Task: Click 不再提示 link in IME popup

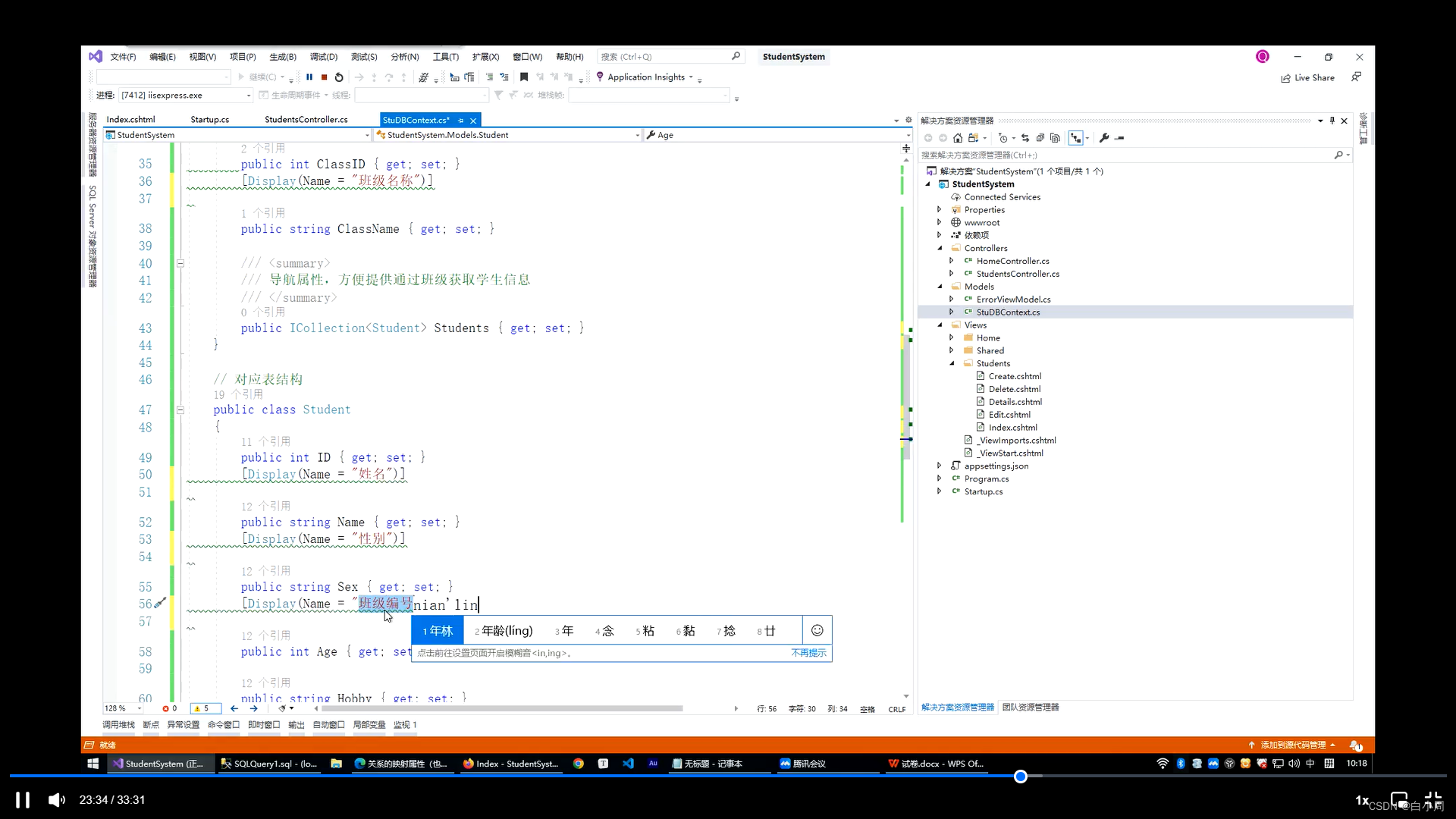Action: (808, 653)
